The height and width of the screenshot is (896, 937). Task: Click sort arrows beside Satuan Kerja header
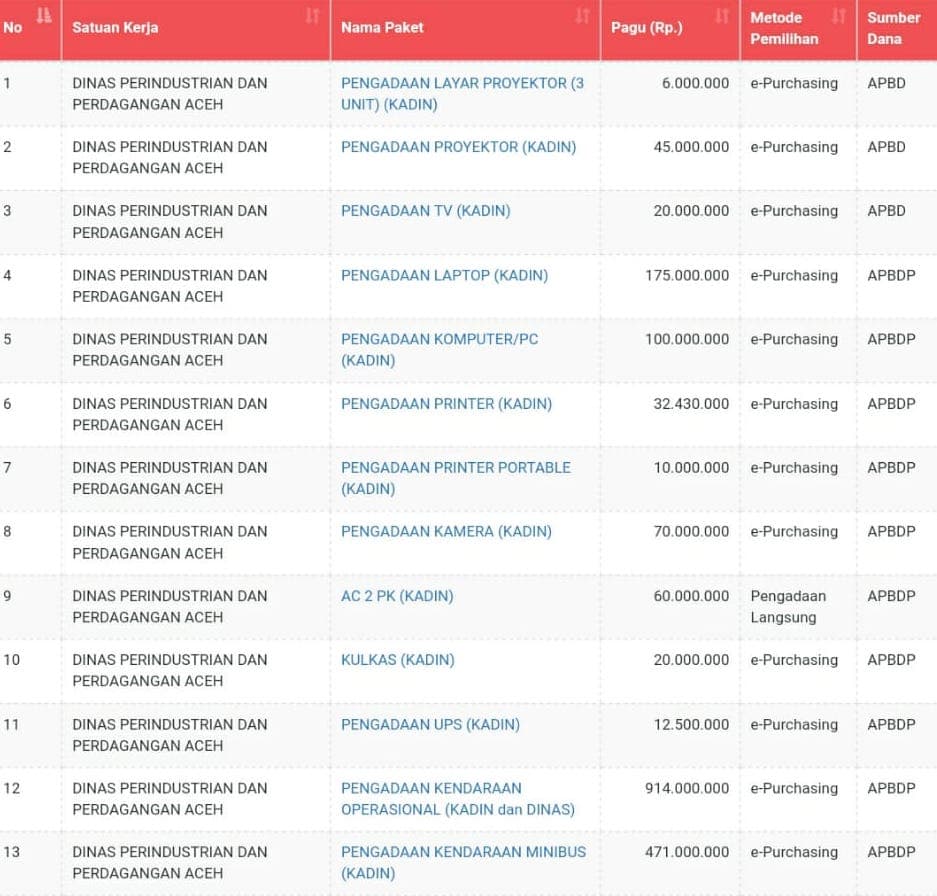tap(312, 16)
